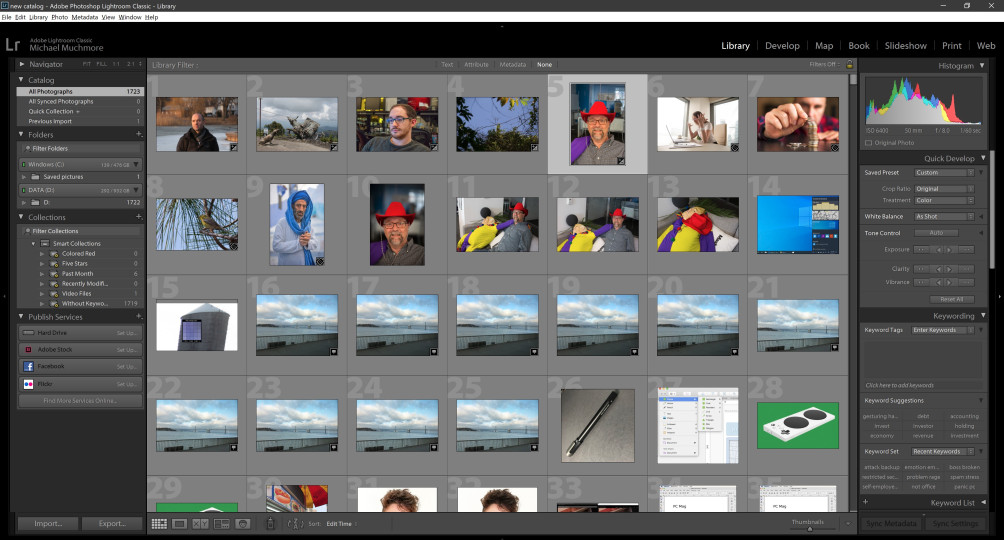Open People view
1004x540 pixels.
243,524
